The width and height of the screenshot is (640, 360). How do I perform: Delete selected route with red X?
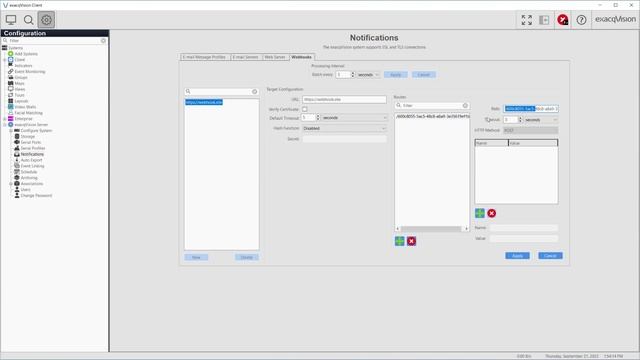[411, 241]
